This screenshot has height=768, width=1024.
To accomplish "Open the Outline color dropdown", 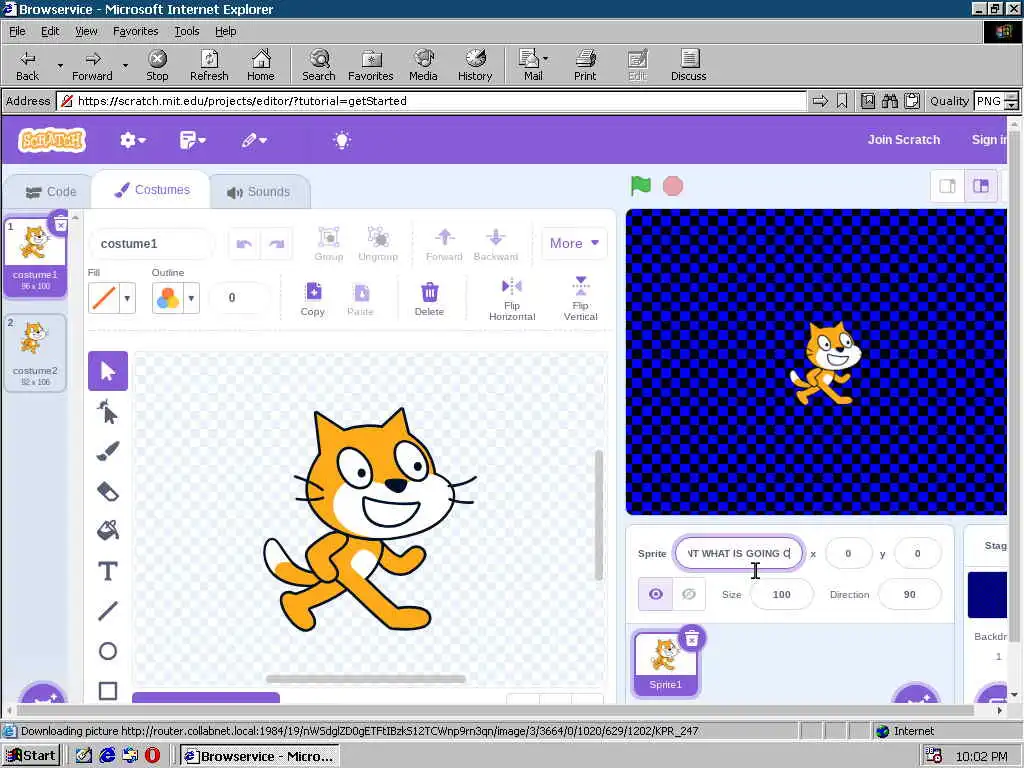I will (191, 298).
